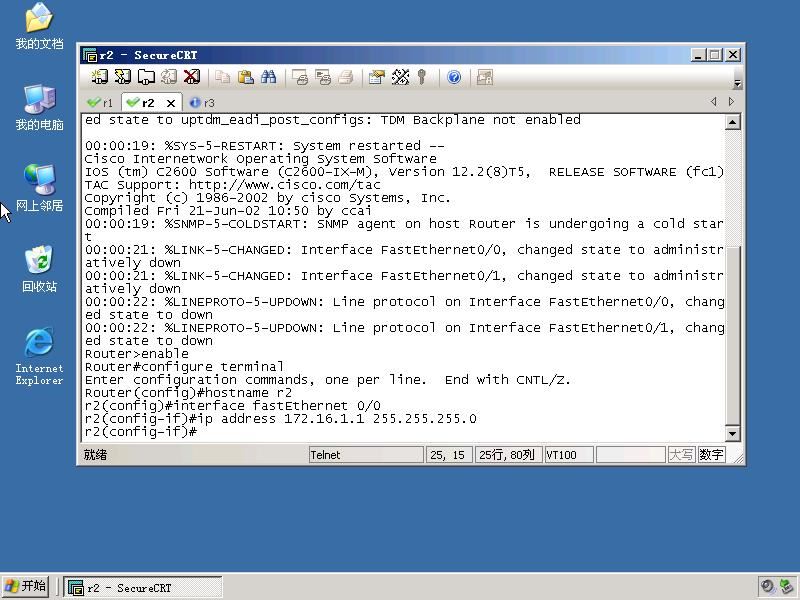Click the tab scroll right arrow
Screen dimensions: 800x600
[731, 102]
